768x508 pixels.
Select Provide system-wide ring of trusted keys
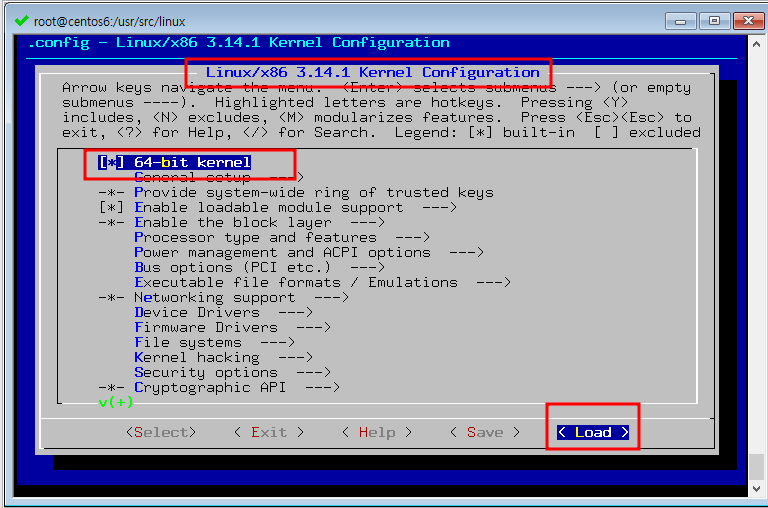point(314,193)
